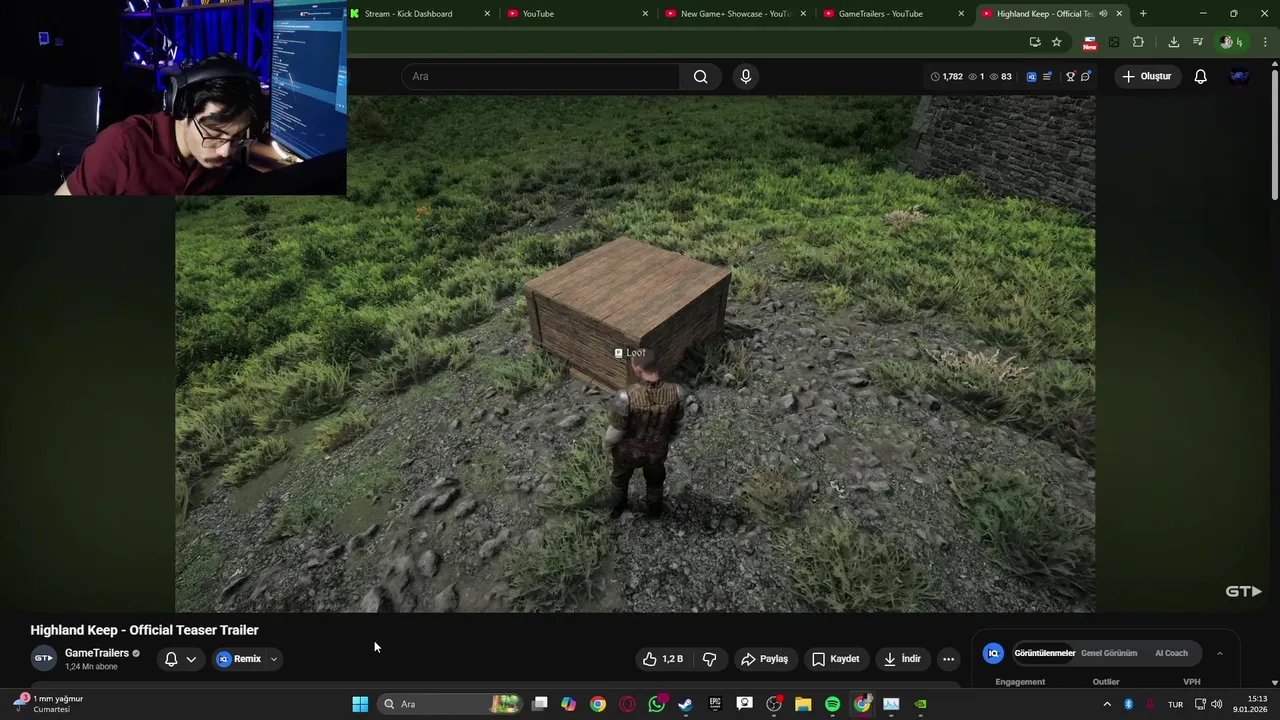Switch to the Stream - Kick Dashboard tab
1280x720 pixels.
[420, 13]
